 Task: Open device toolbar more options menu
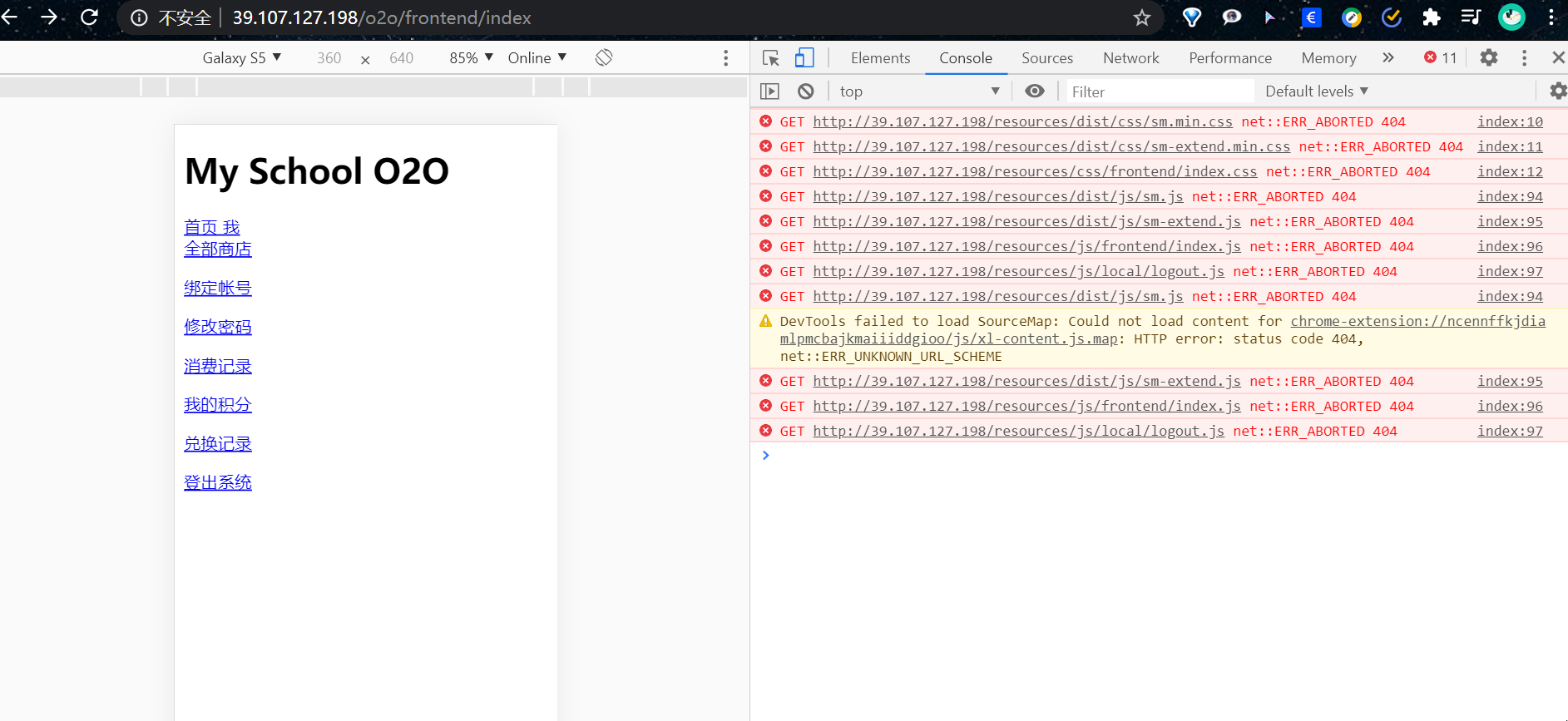point(726,57)
